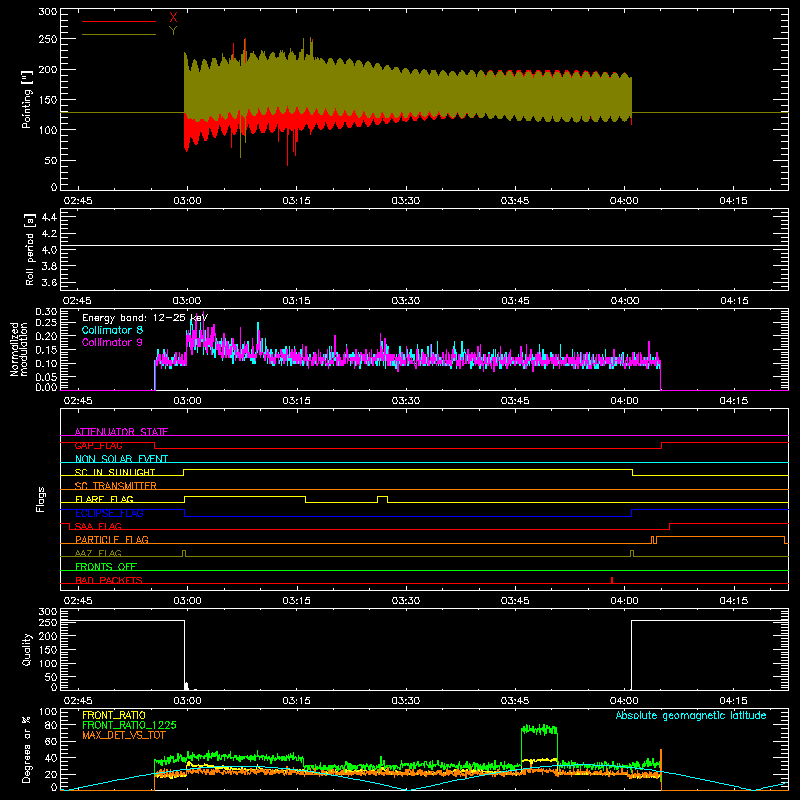This screenshot has width=800, height=800.
Task: Click the 03:30 tick label under Flags panel
Action: (406, 601)
